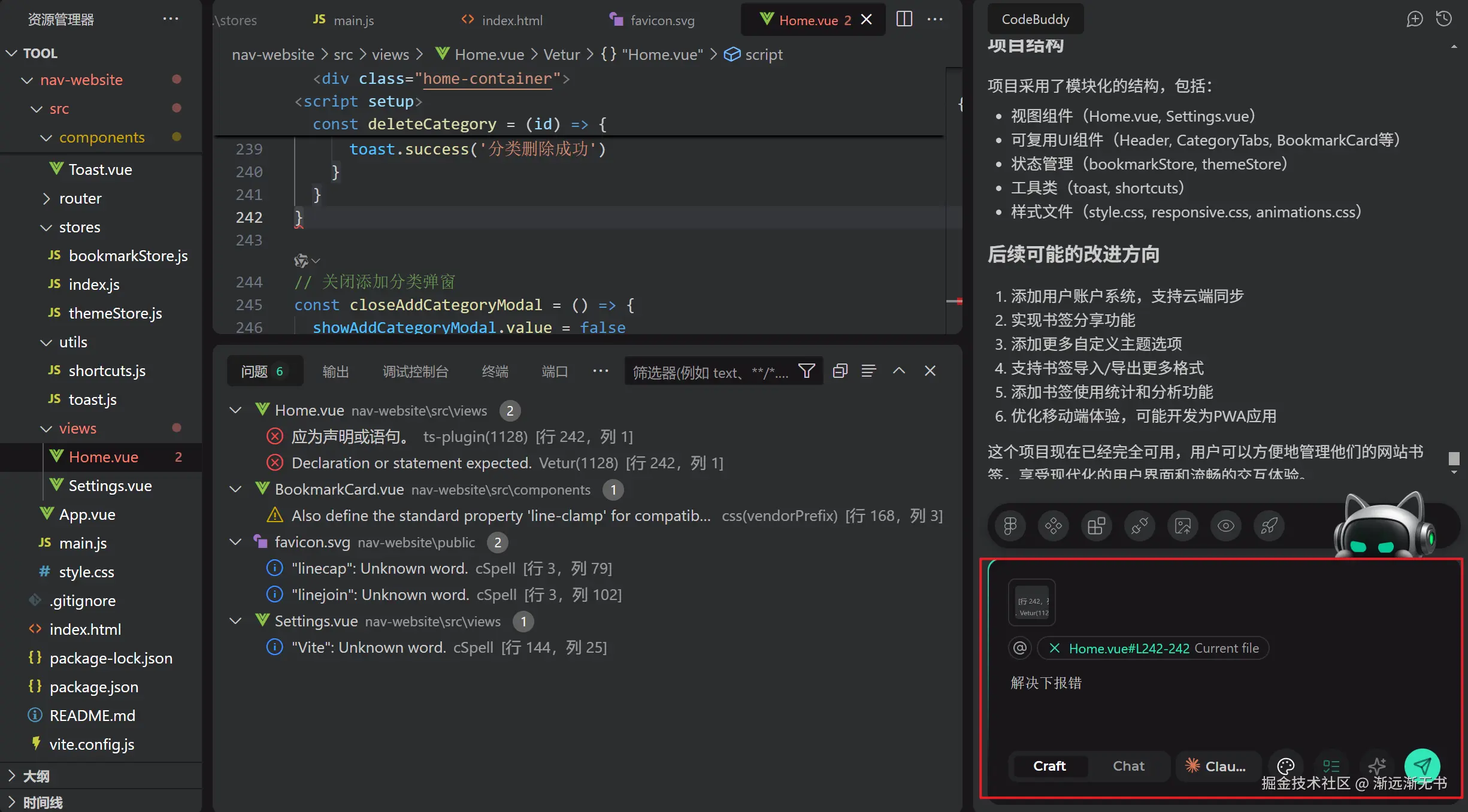
Task: Click the palette theme icon in chat input
Action: tap(1285, 766)
